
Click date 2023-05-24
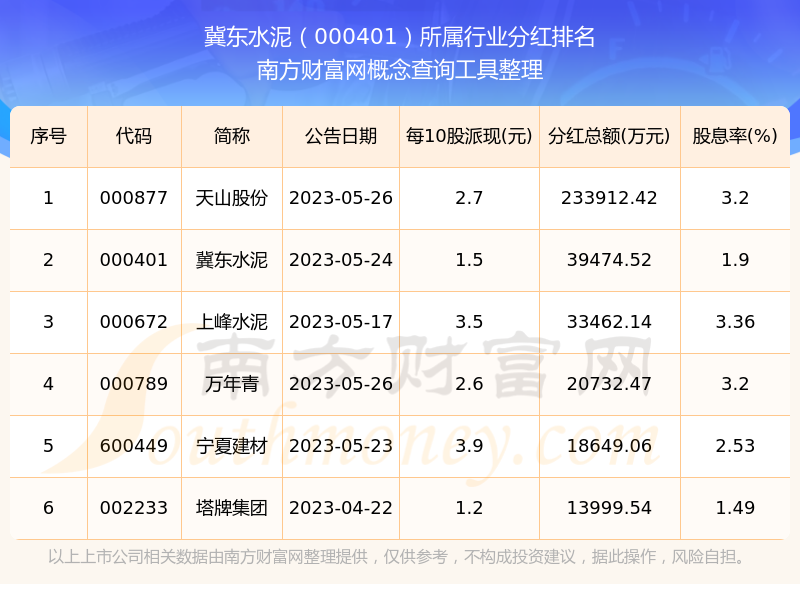(x=341, y=260)
